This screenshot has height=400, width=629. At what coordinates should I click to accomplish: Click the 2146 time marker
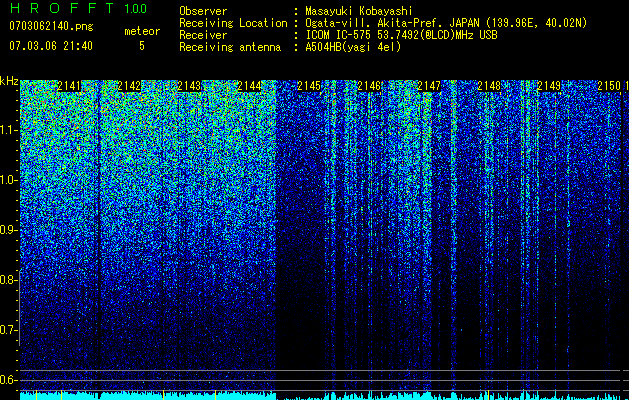pos(369,86)
